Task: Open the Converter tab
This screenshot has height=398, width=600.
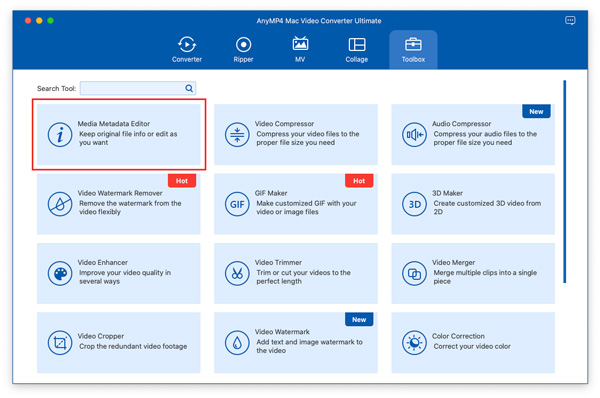Action: pyautogui.click(x=187, y=50)
